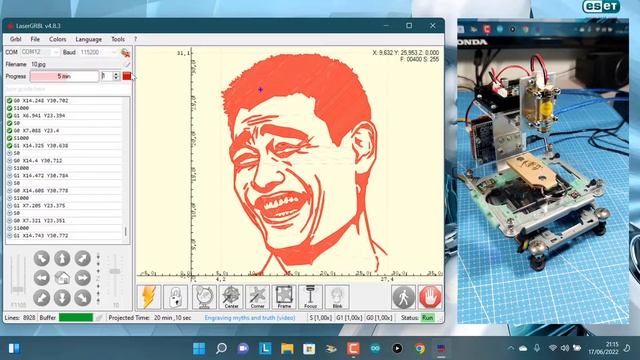This screenshot has height=360, width=640.
Task: Click the walking man Resume button
Action: tap(403, 297)
